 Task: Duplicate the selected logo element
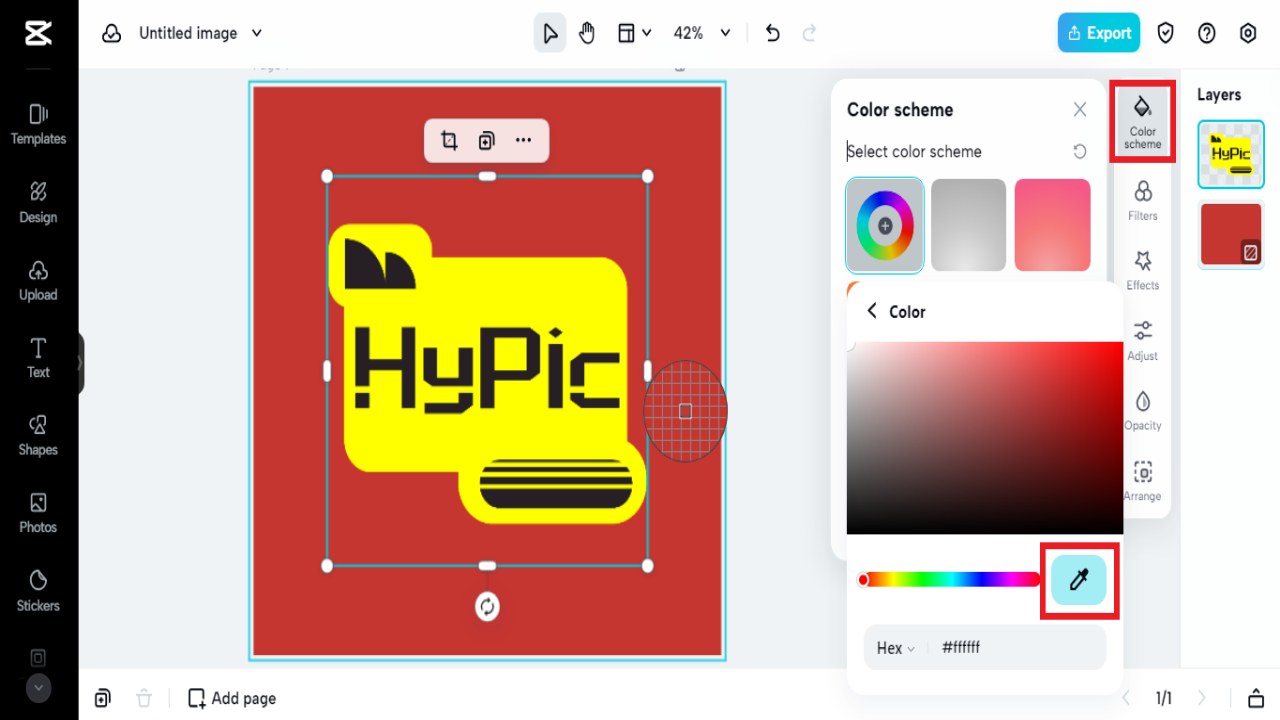click(x=486, y=140)
